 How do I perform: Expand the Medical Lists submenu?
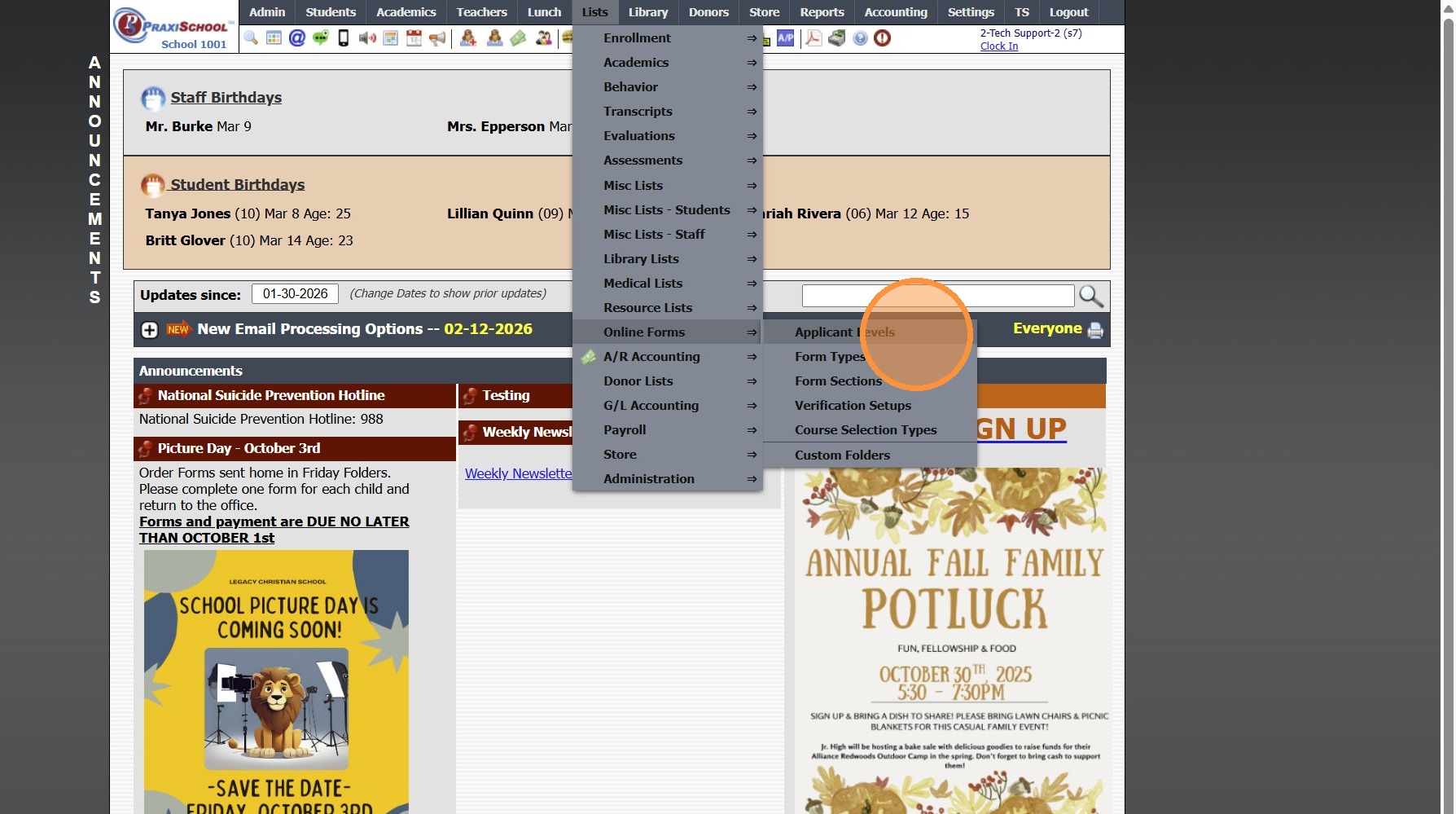667,284
